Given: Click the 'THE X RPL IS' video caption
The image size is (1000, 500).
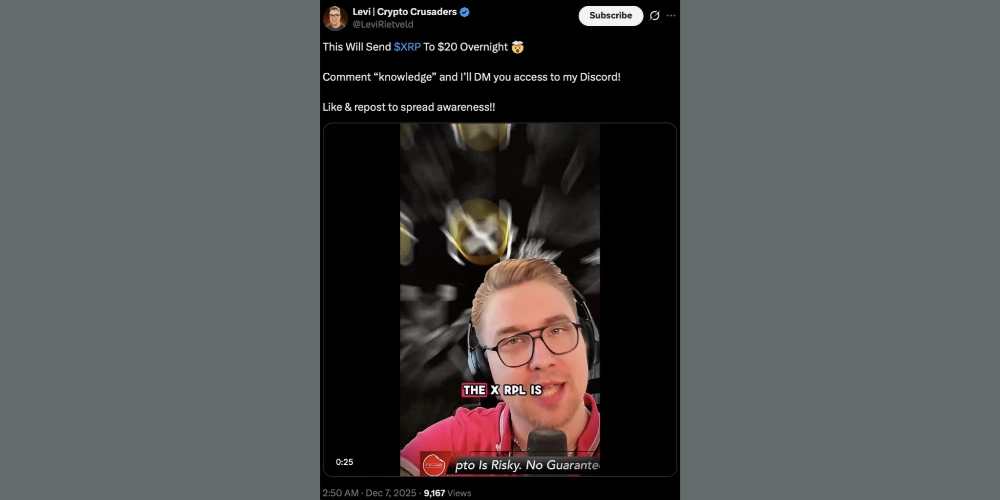Looking at the screenshot, I should pyautogui.click(x=501, y=390).
